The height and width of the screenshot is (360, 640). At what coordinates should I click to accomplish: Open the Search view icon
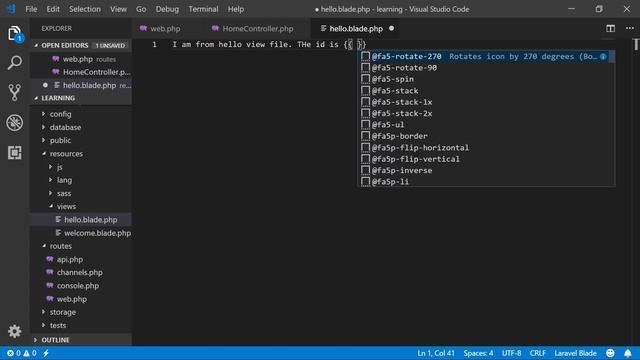[x=15, y=63]
